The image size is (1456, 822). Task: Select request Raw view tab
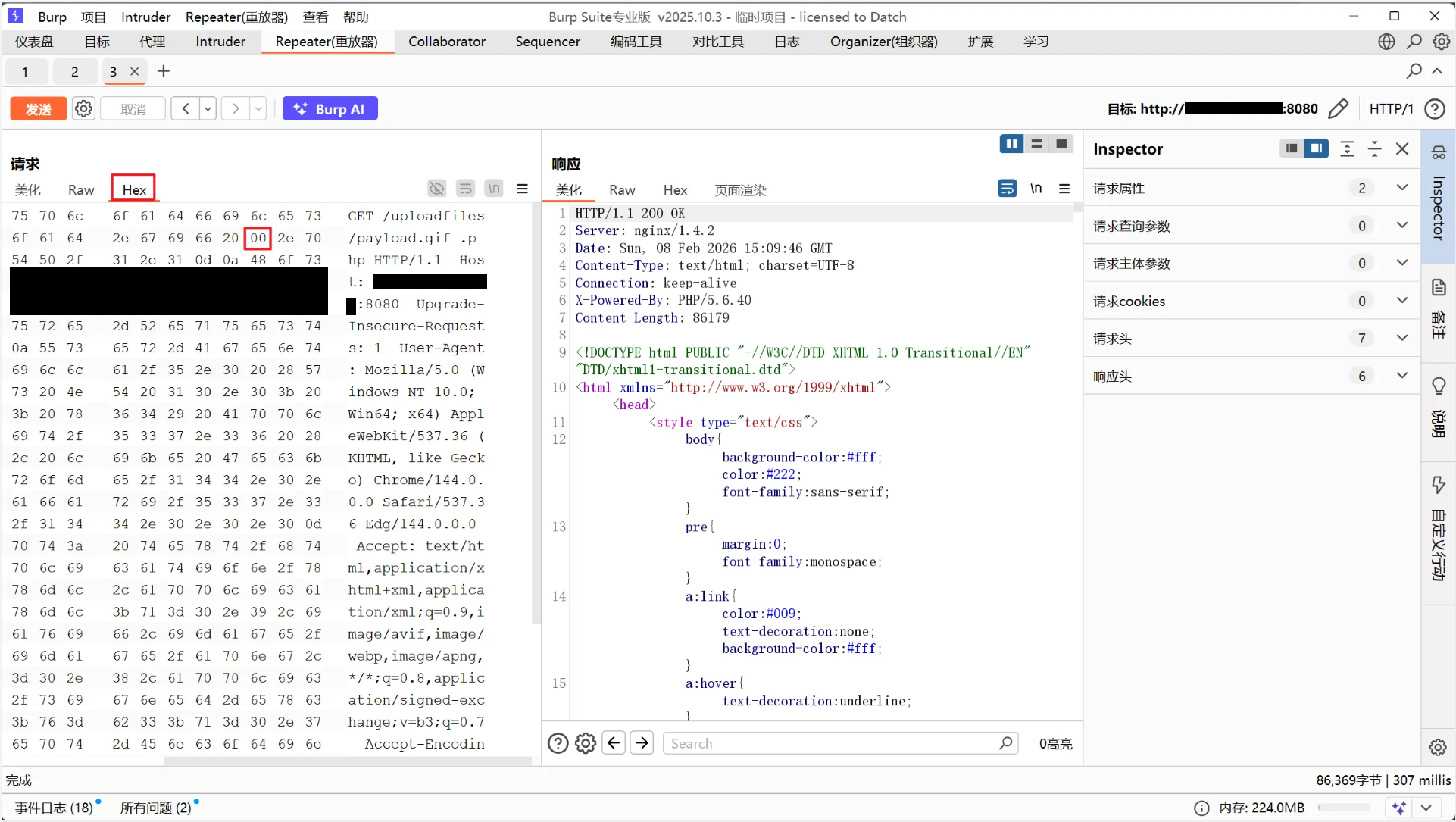[81, 190]
